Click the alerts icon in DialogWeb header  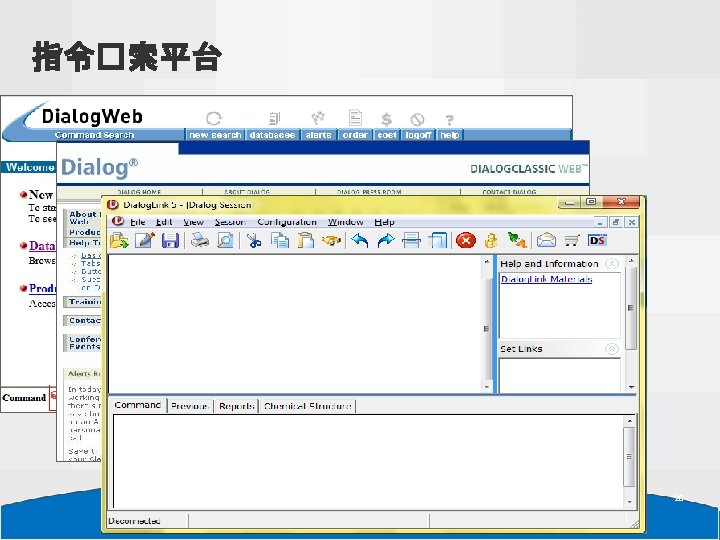(318, 118)
